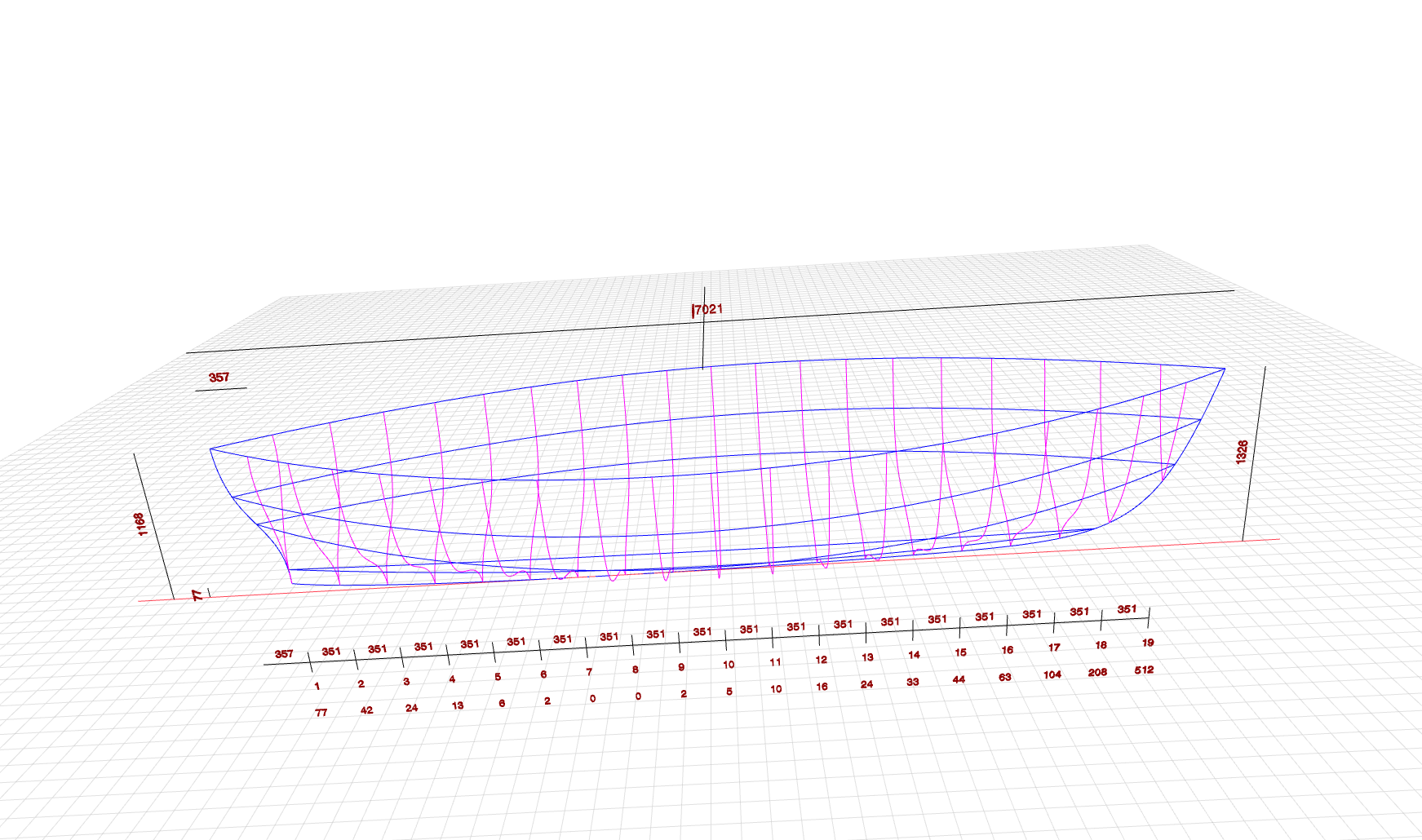Select the 104 offset value under station 17
1422x840 pixels.
point(1052,674)
